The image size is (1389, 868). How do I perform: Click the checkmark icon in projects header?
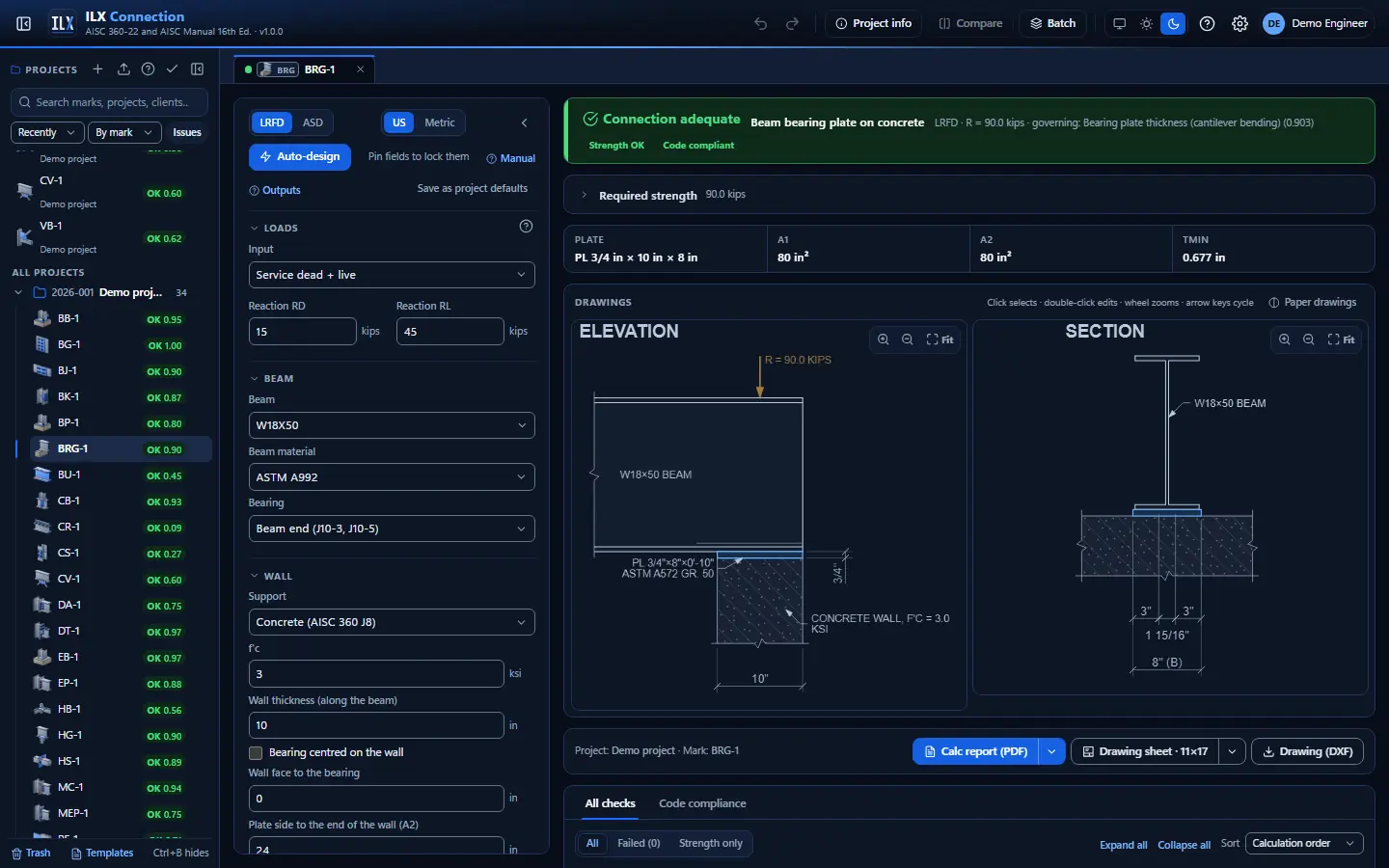172,69
